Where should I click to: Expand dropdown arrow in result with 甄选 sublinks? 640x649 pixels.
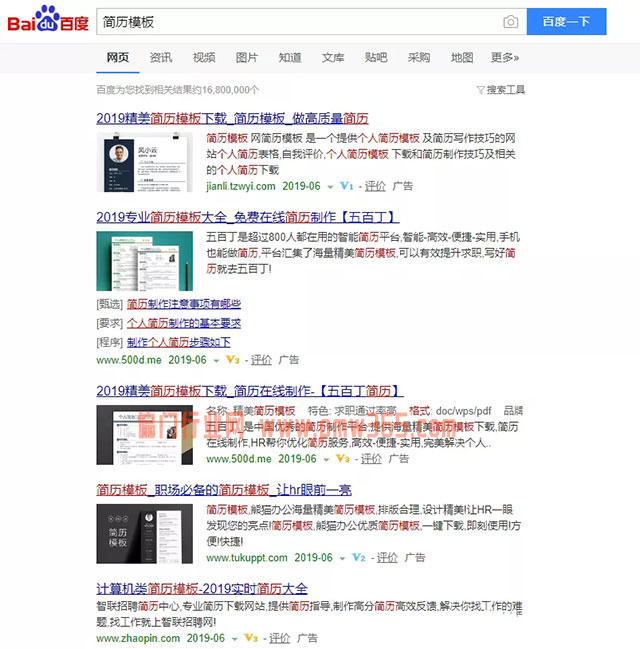pyautogui.click(x=216, y=361)
